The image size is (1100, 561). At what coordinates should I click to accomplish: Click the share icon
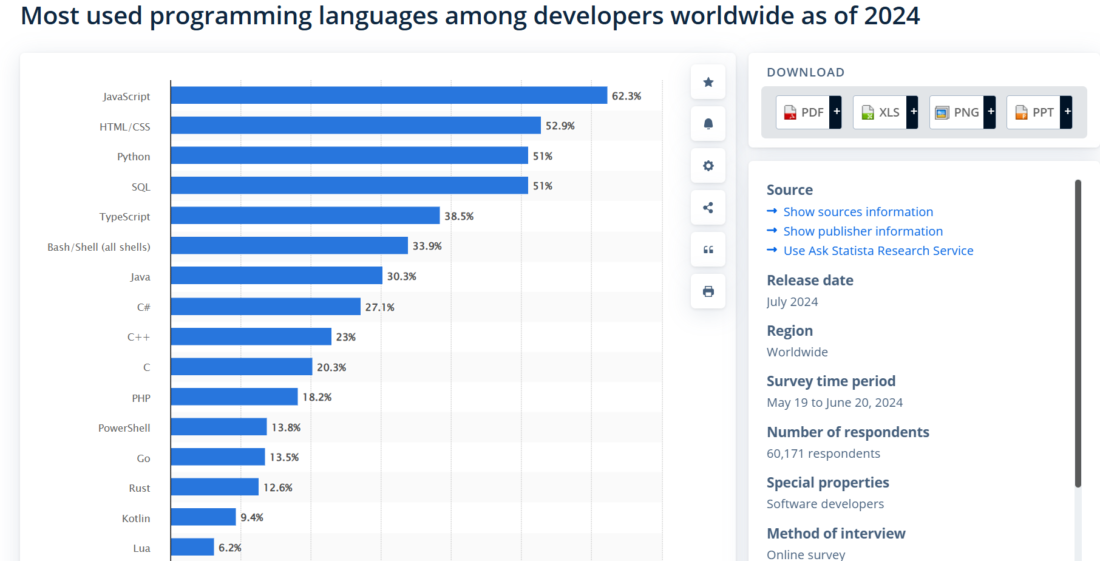(x=708, y=208)
